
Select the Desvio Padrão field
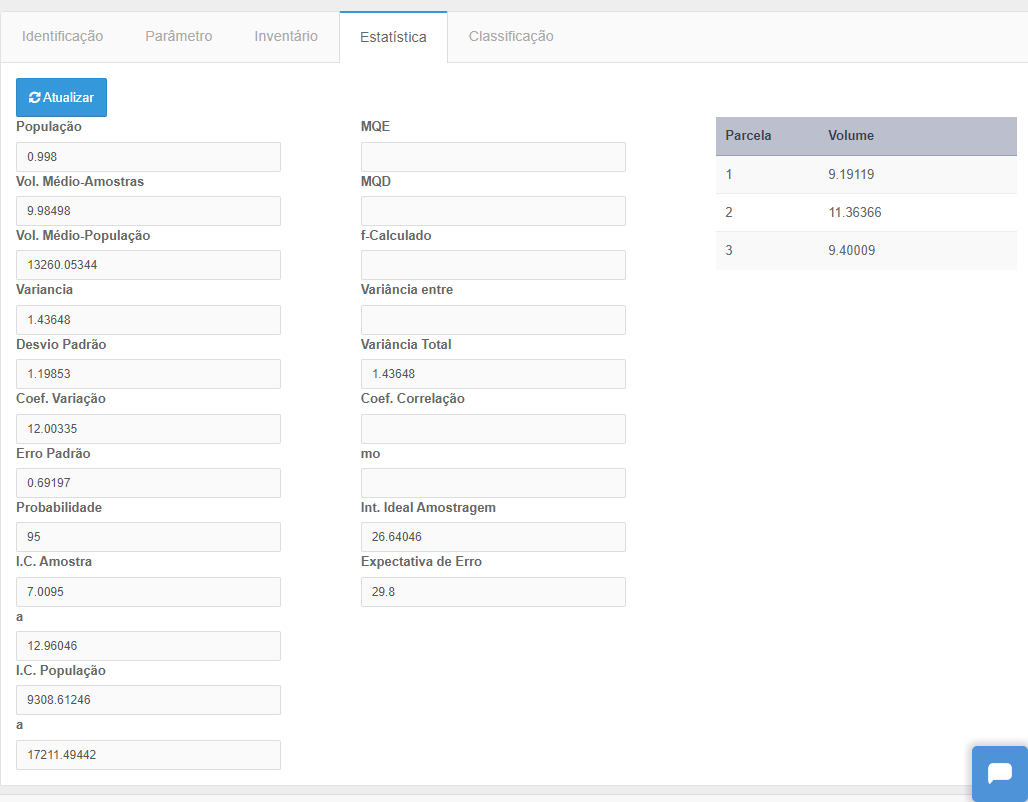[x=148, y=374]
